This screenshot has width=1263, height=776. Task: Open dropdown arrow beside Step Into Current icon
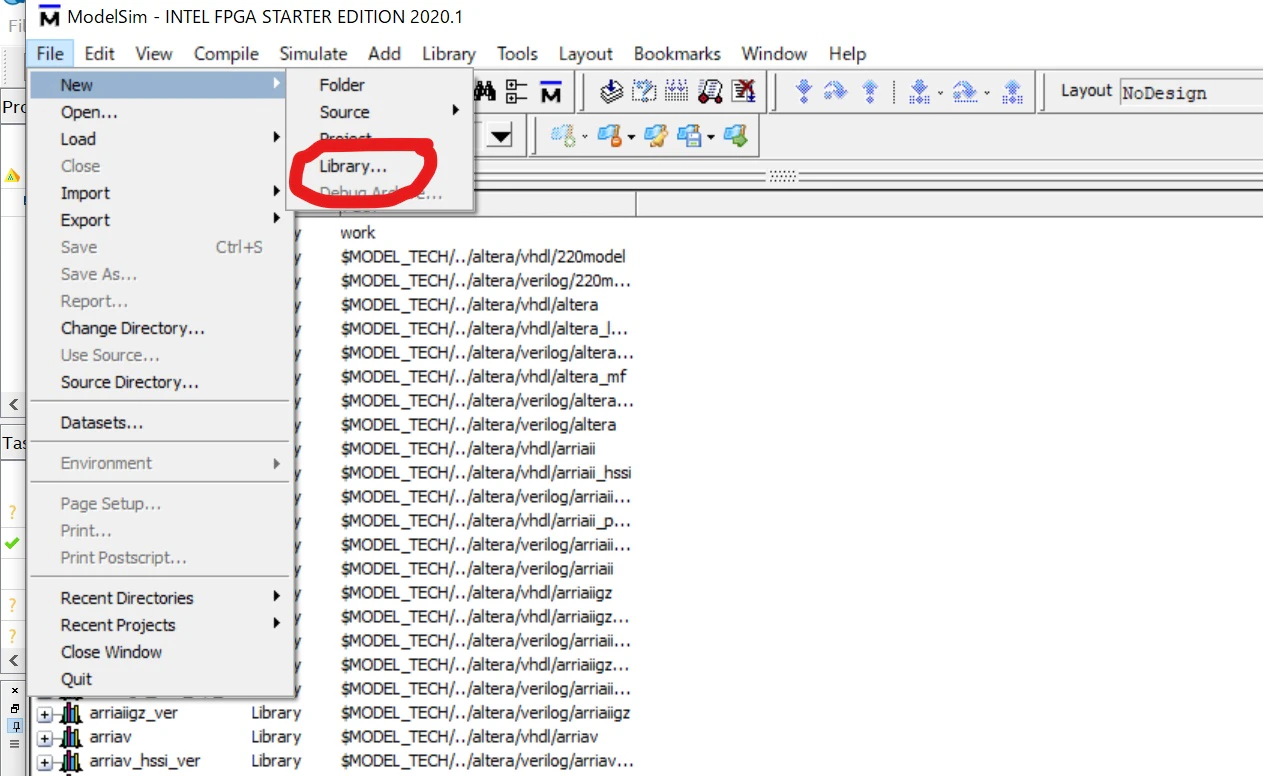point(940,94)
